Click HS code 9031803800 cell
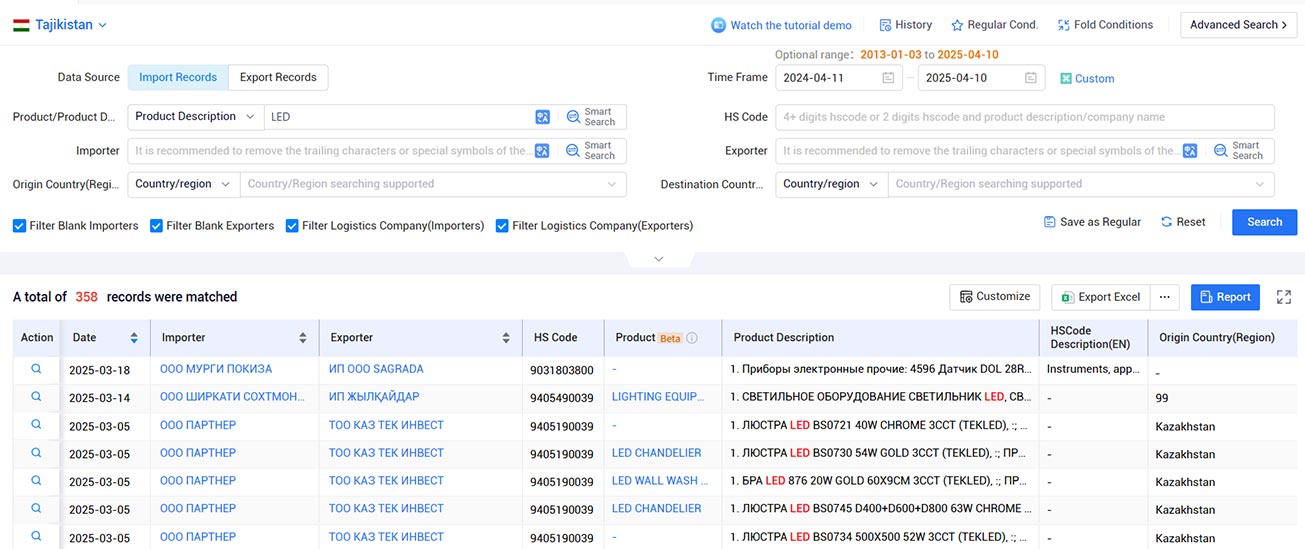 562,370
